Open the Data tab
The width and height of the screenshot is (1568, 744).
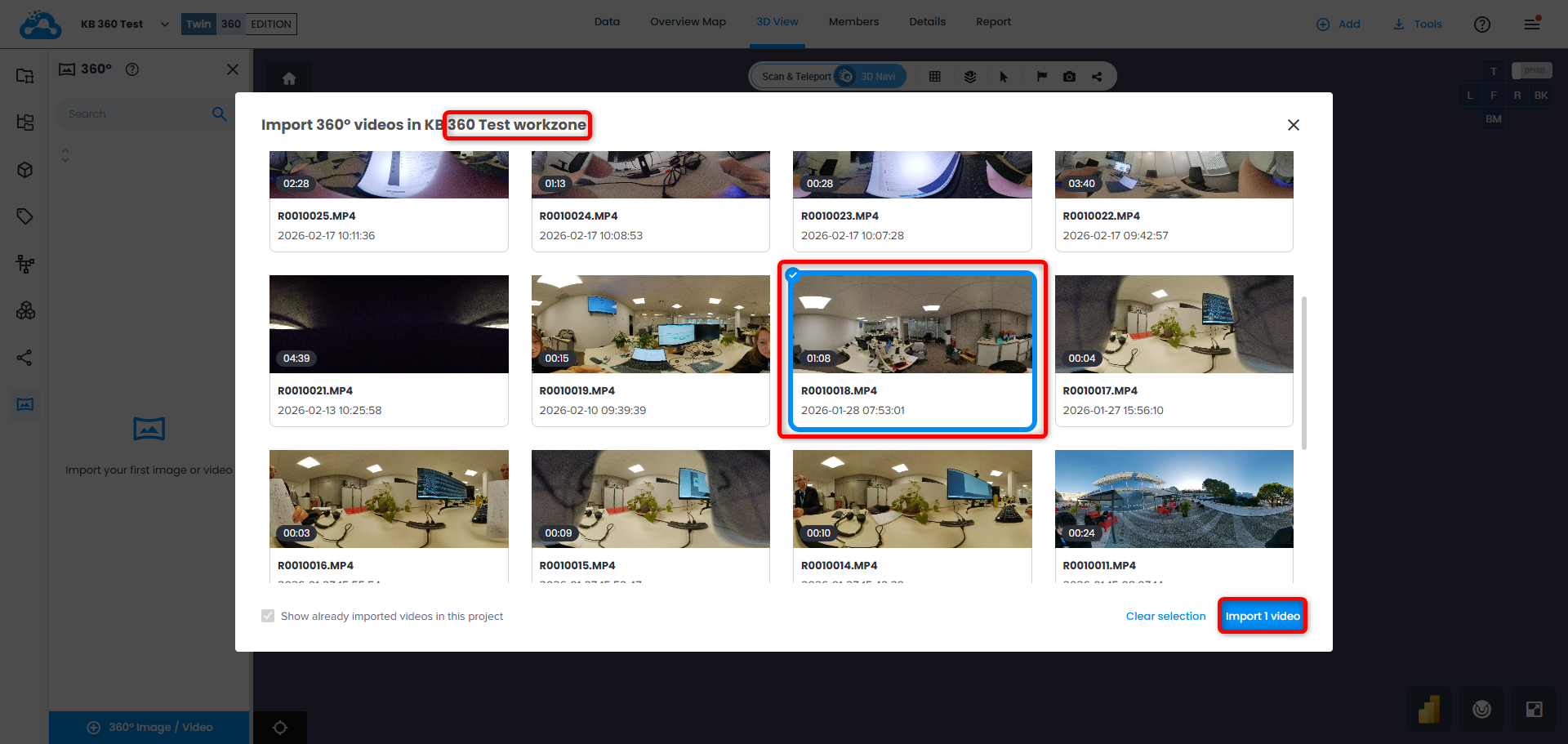click(607, 22)
